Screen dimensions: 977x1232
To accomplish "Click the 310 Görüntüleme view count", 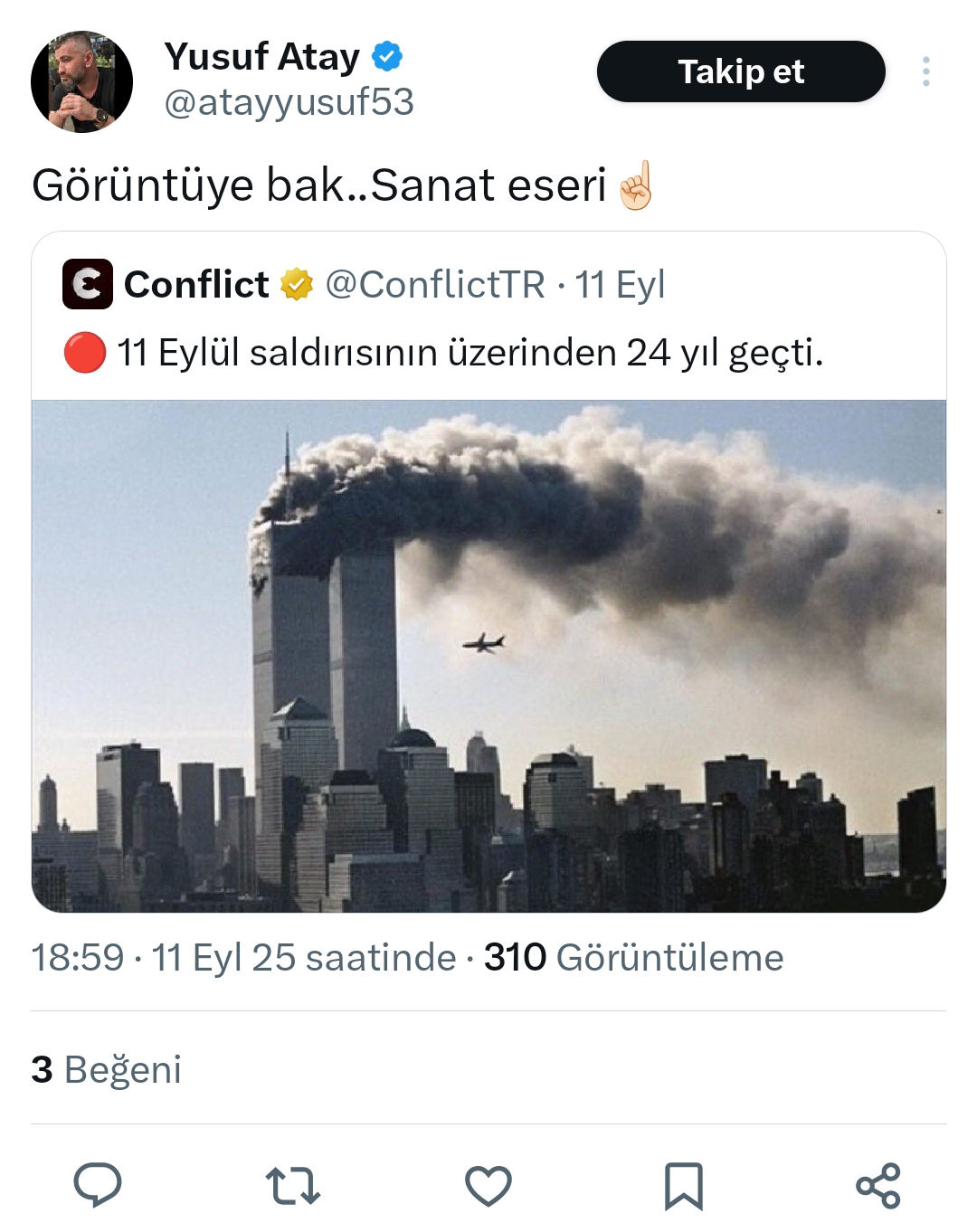I will [x=633, y=957].
